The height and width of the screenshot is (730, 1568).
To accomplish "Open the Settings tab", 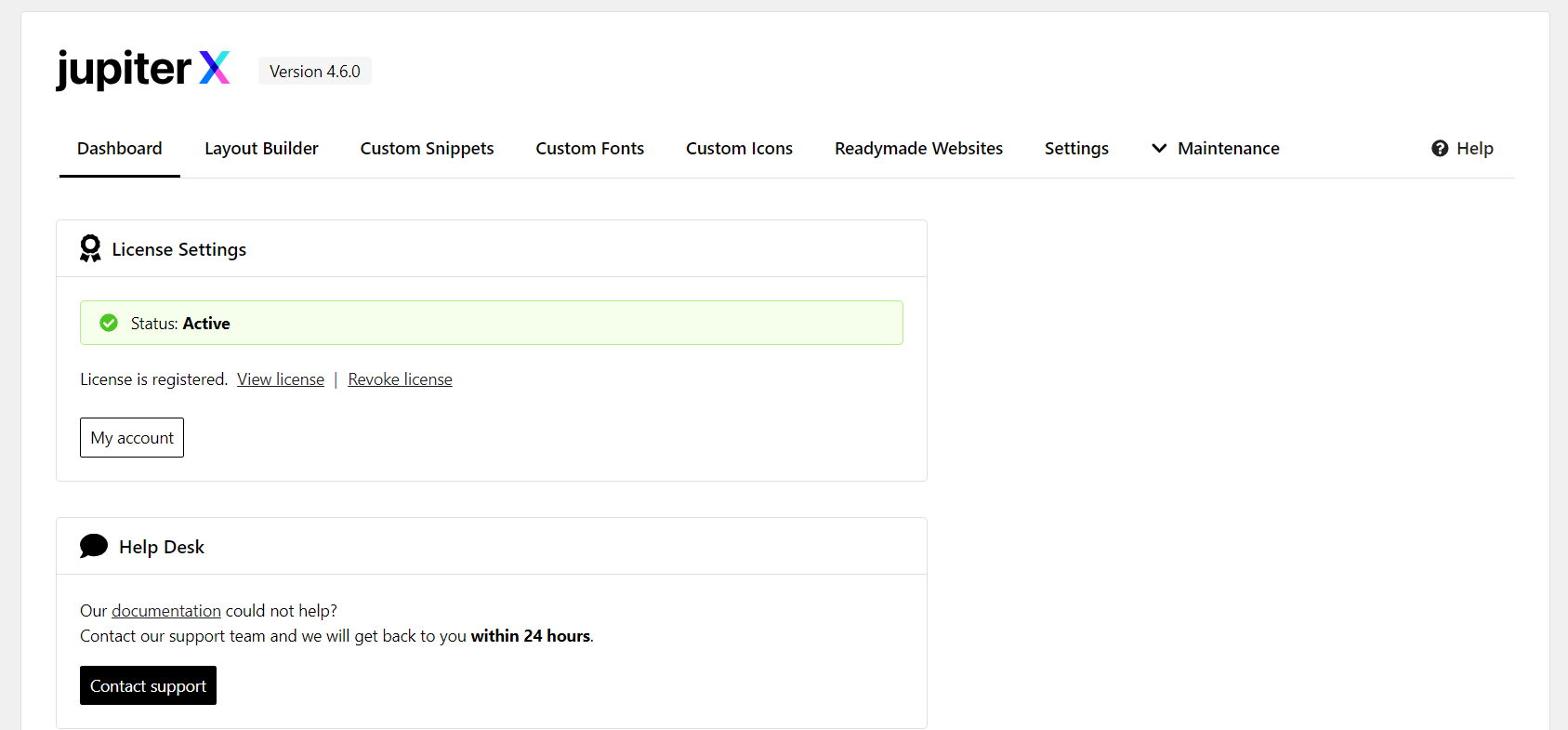I will click(x=1076, y=149).
